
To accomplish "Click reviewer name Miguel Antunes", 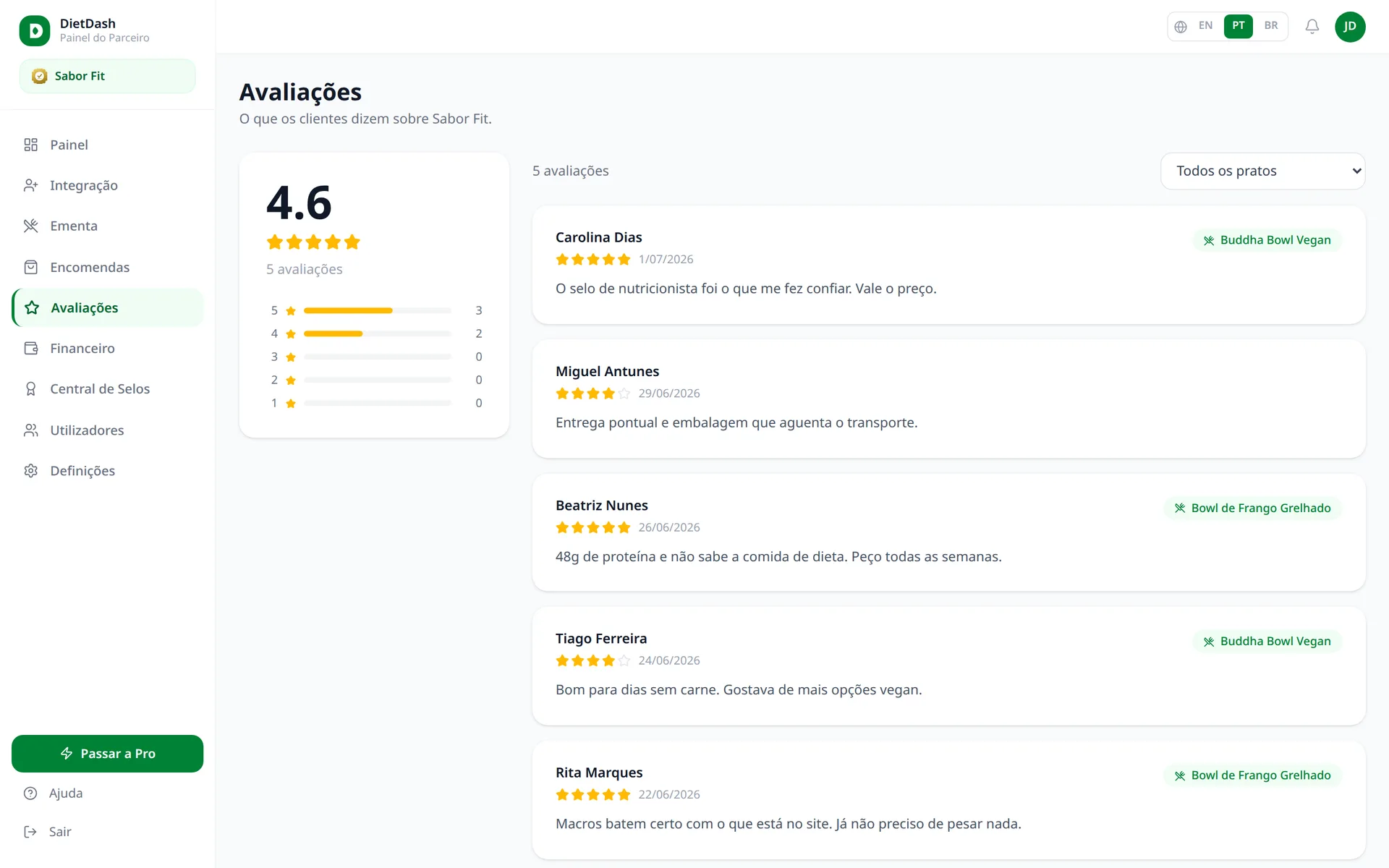I will point(607,371).
